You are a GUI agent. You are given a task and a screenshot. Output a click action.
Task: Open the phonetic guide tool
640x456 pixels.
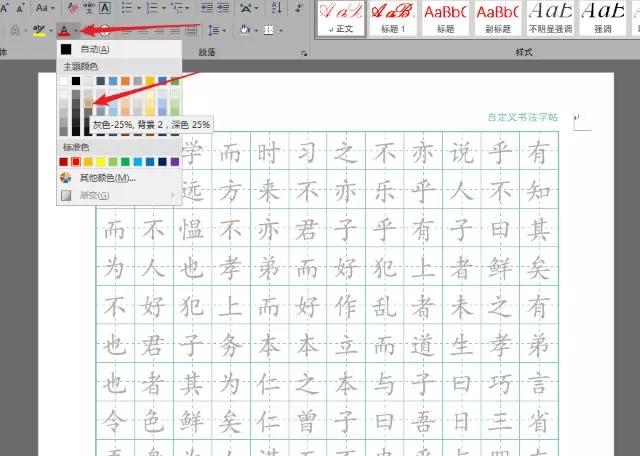pos(89,7)
